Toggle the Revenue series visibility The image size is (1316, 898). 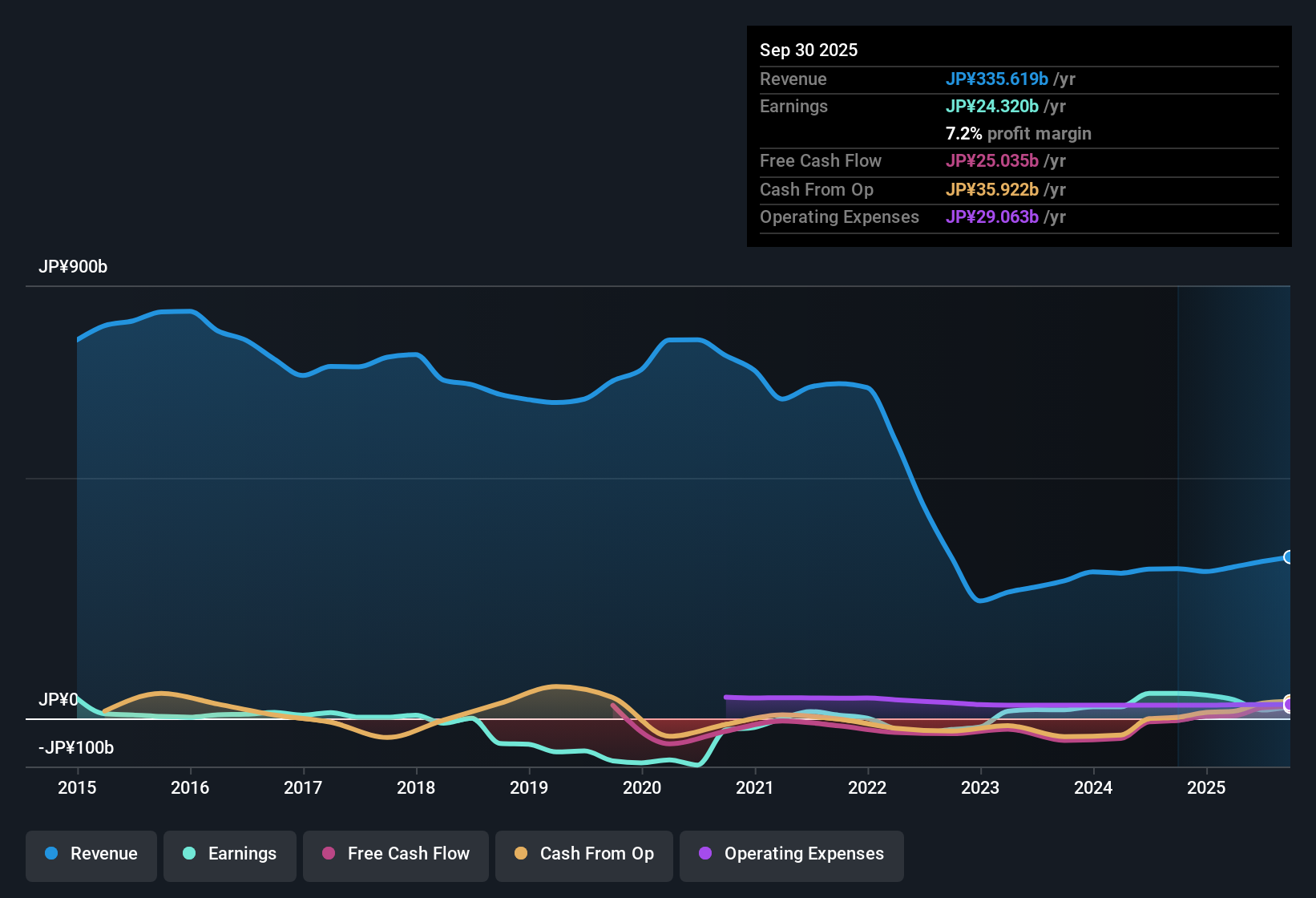click(91, 854)
